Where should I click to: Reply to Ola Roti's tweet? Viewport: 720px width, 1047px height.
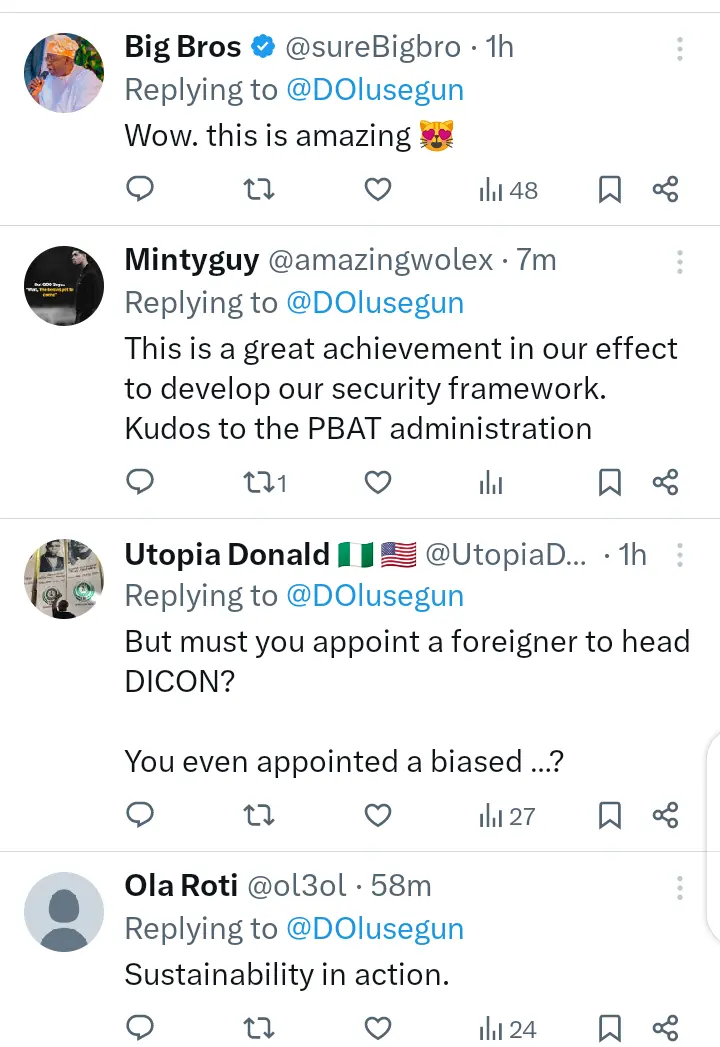[141, 1027]
